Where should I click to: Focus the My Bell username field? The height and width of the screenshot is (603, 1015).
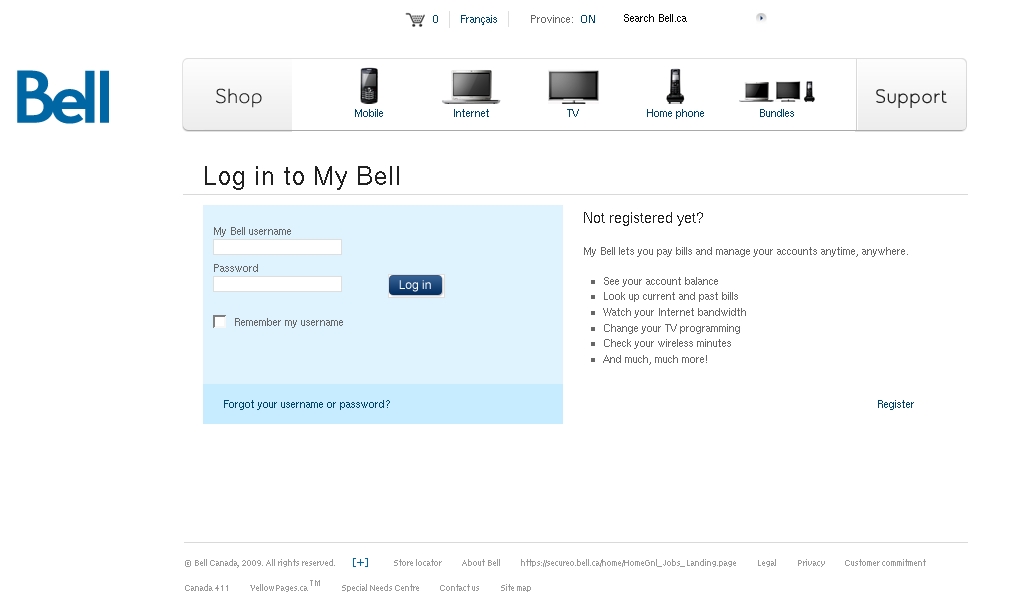(277, 247)
